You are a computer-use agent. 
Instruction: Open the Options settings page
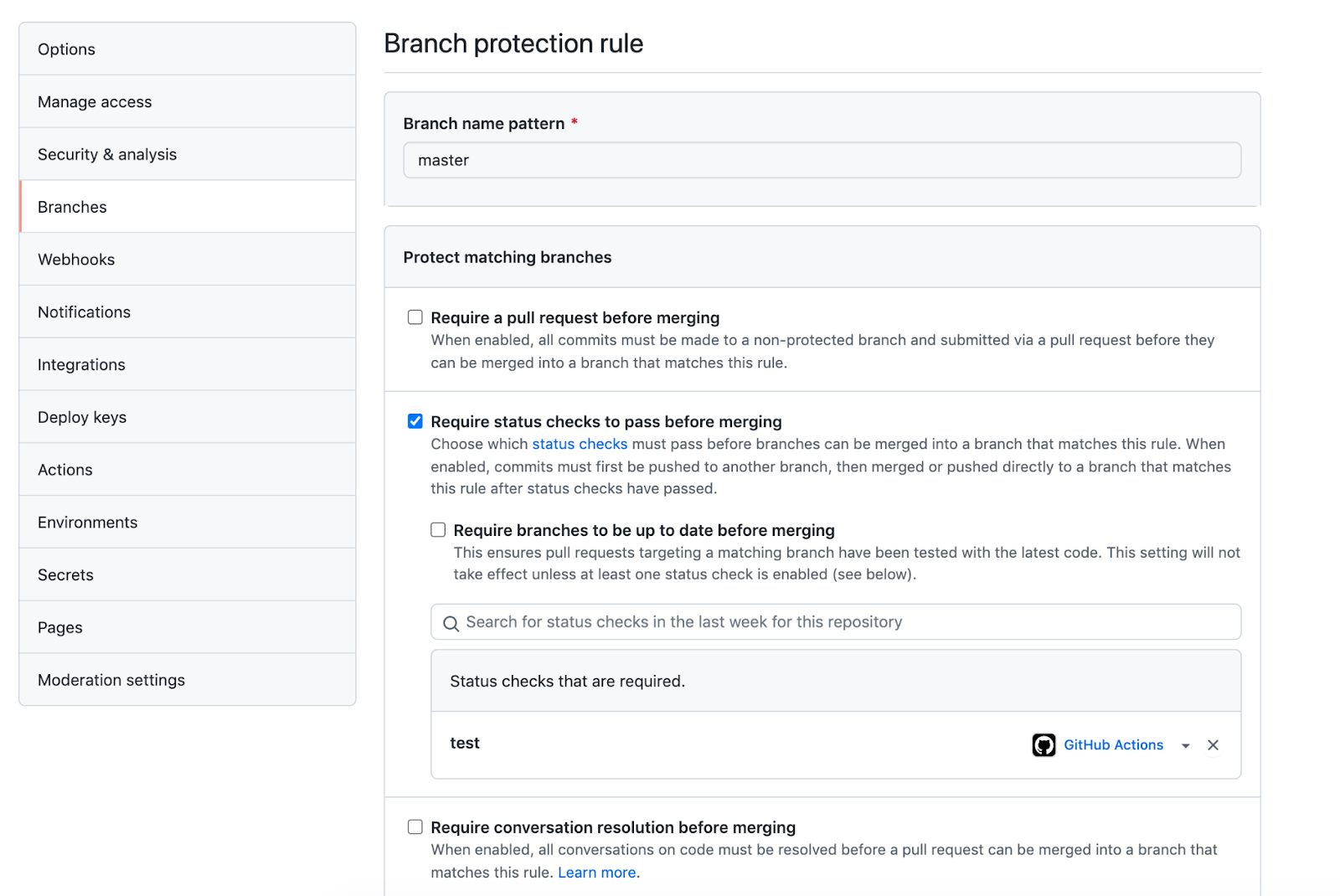tap(188, 49)
